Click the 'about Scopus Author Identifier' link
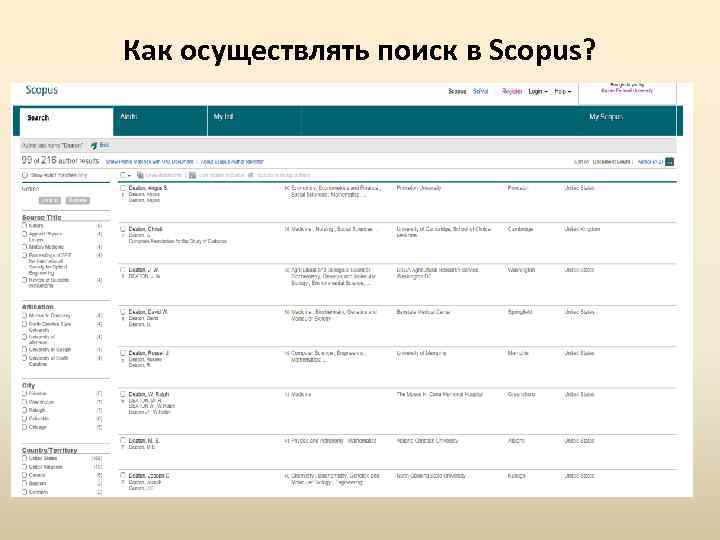 232,162
